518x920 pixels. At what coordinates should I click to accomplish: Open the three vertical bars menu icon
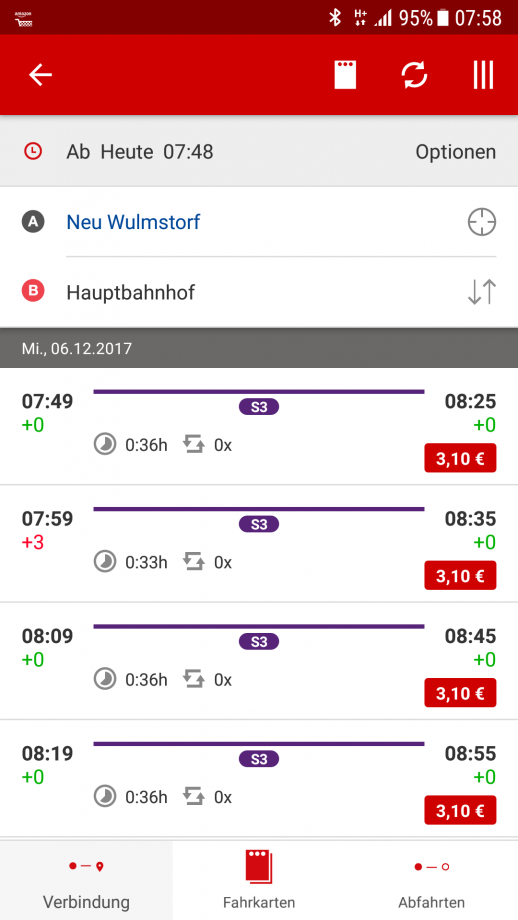(x=483, y=75)
